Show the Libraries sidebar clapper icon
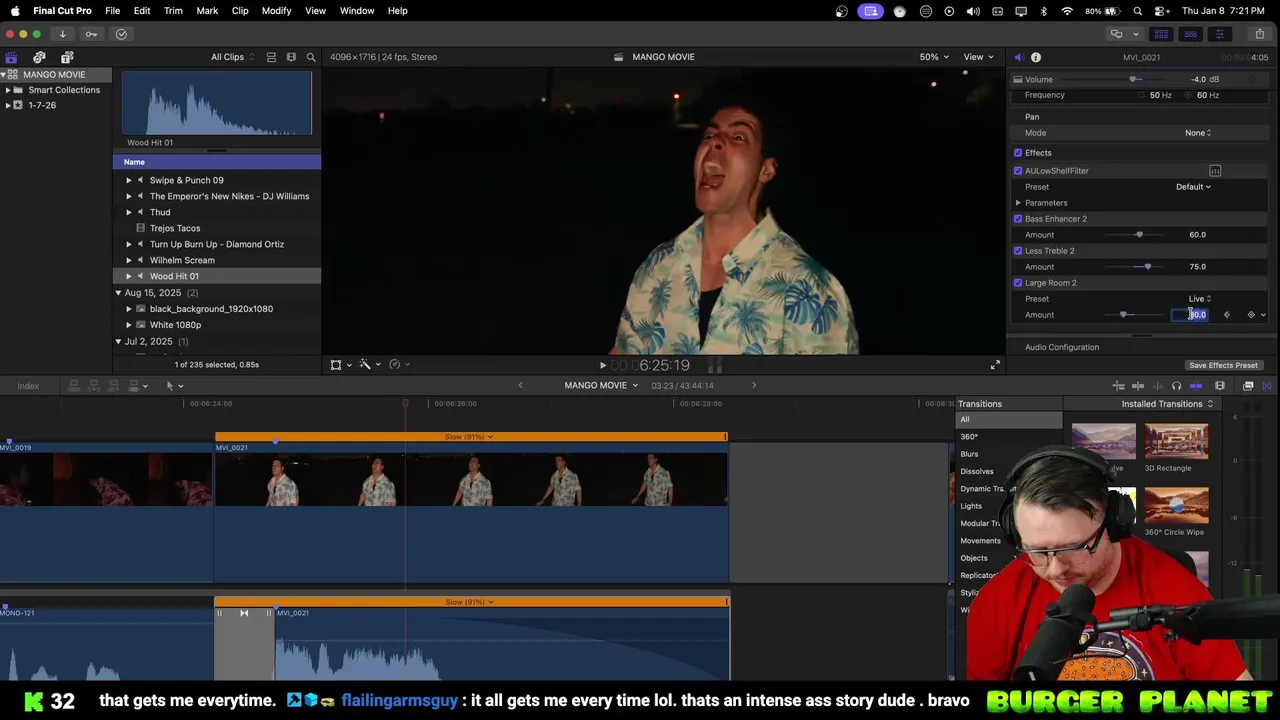This screenshot has width=1280, height=720. click(11, 57)
